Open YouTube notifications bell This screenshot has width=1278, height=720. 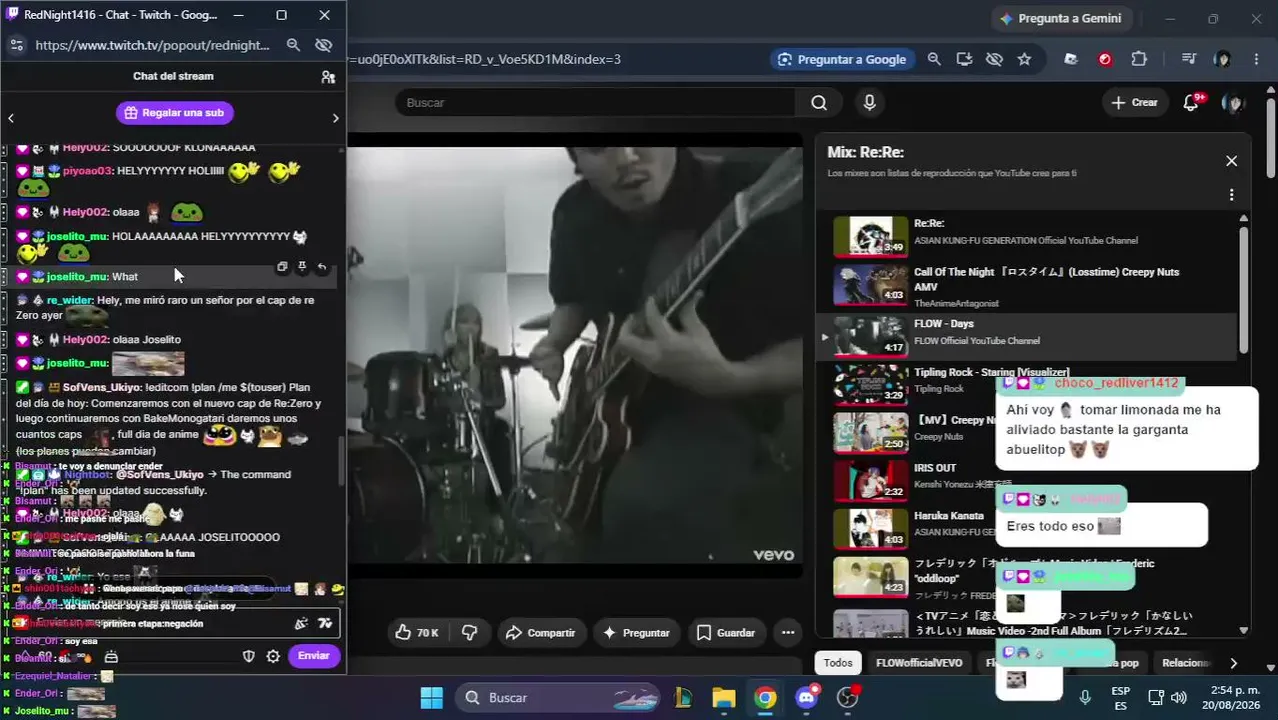tap(1191, 103)
